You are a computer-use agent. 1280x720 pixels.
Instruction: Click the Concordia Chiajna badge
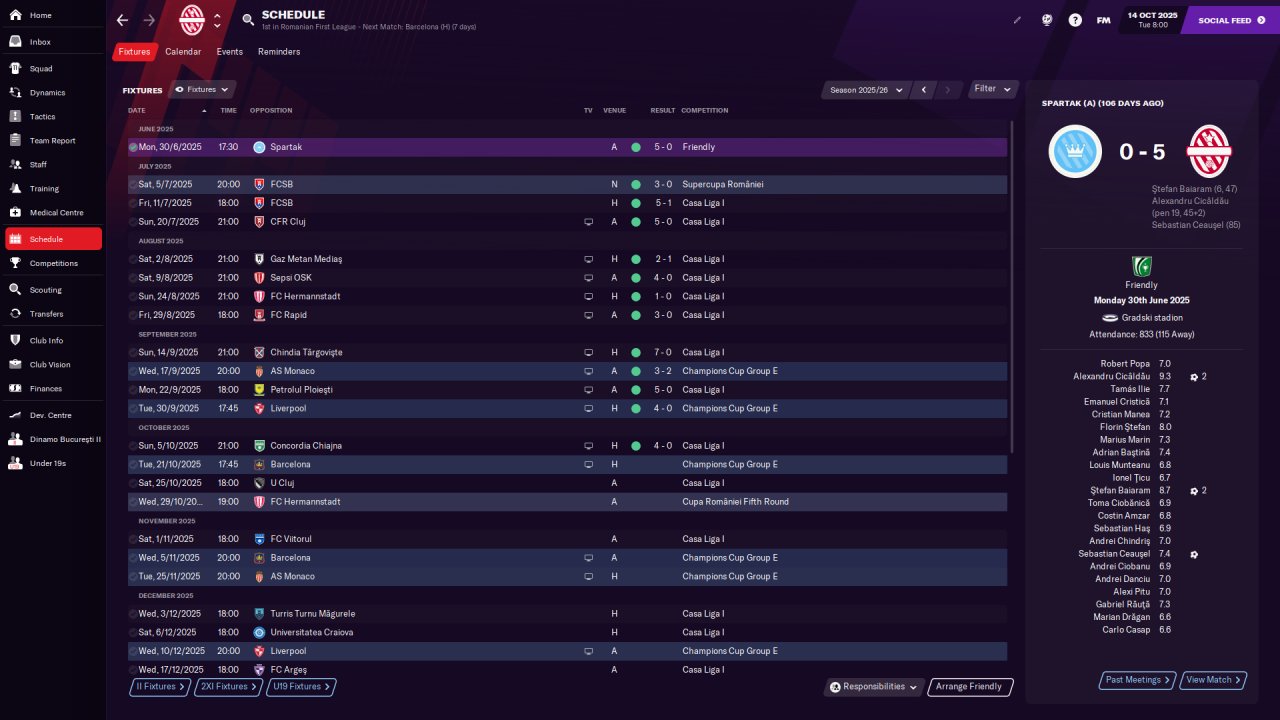tap(259, 446)
